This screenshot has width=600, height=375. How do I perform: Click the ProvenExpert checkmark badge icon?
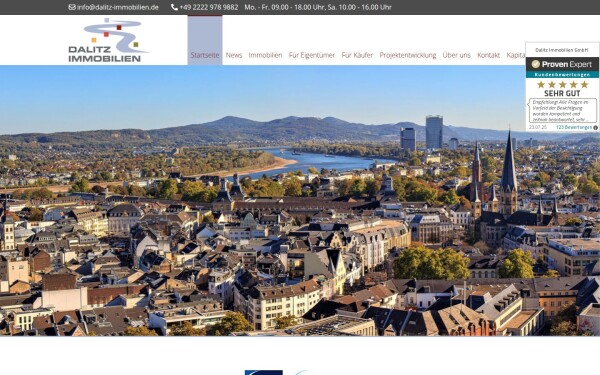coord(536,64)
